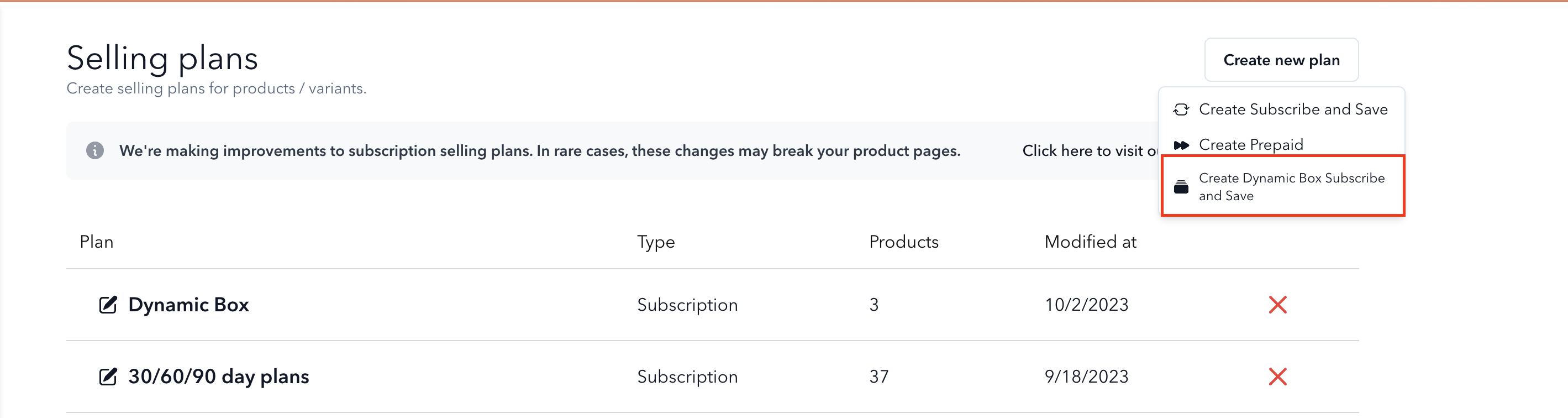Delete the 30/60/90 day plans row

pos(1277,377)
